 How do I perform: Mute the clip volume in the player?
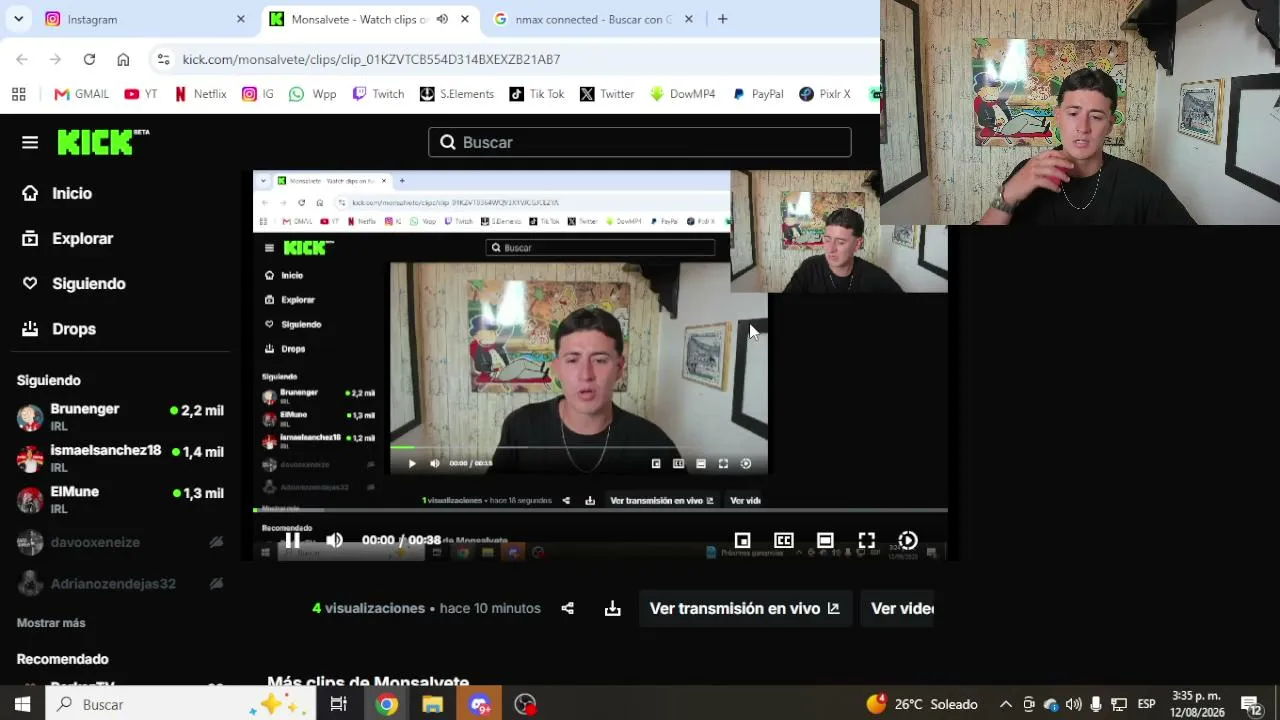pyautogui.click(x=334, y=541)
